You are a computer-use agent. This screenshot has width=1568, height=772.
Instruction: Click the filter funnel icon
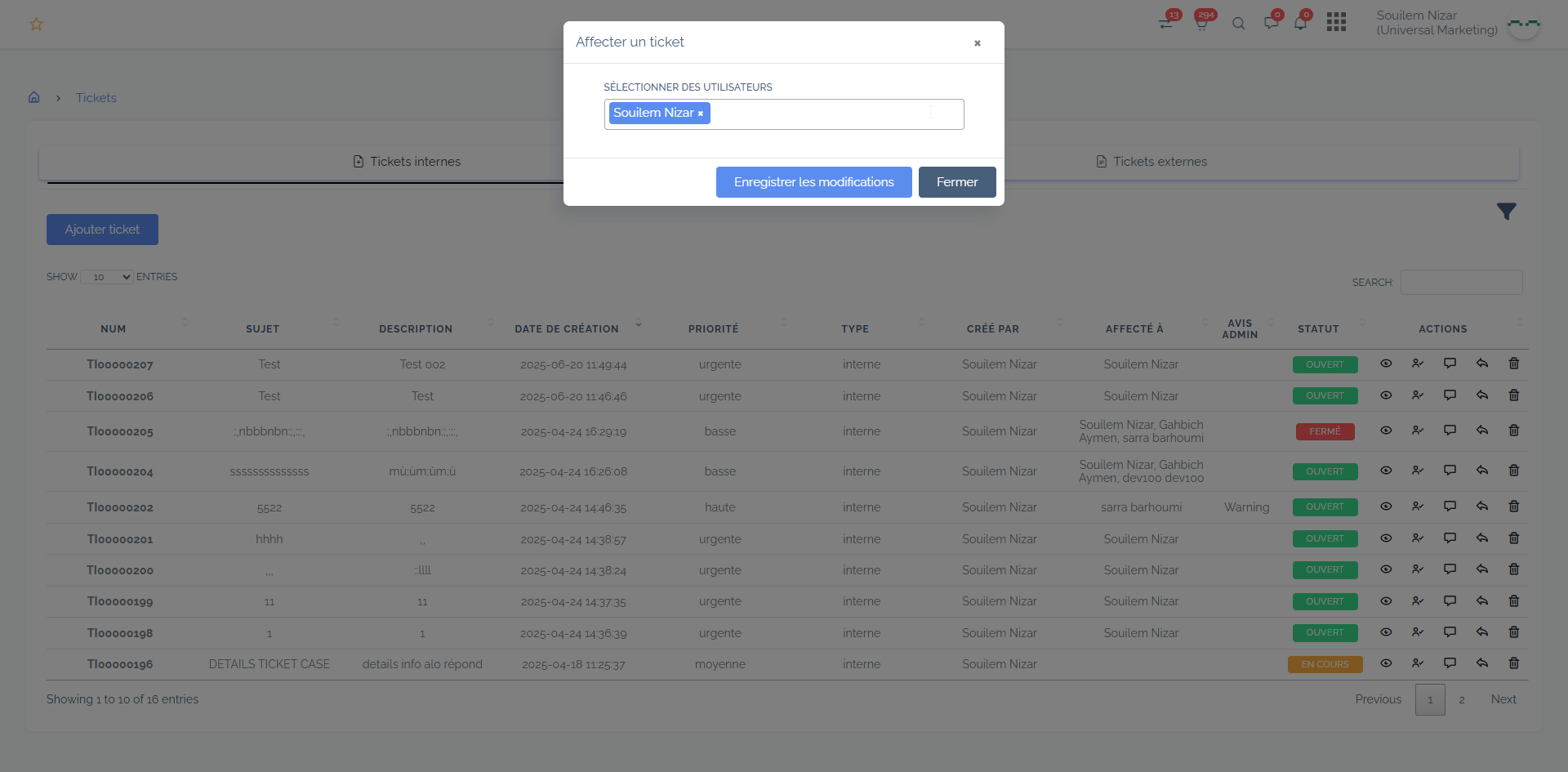[x=1506, y=212]
